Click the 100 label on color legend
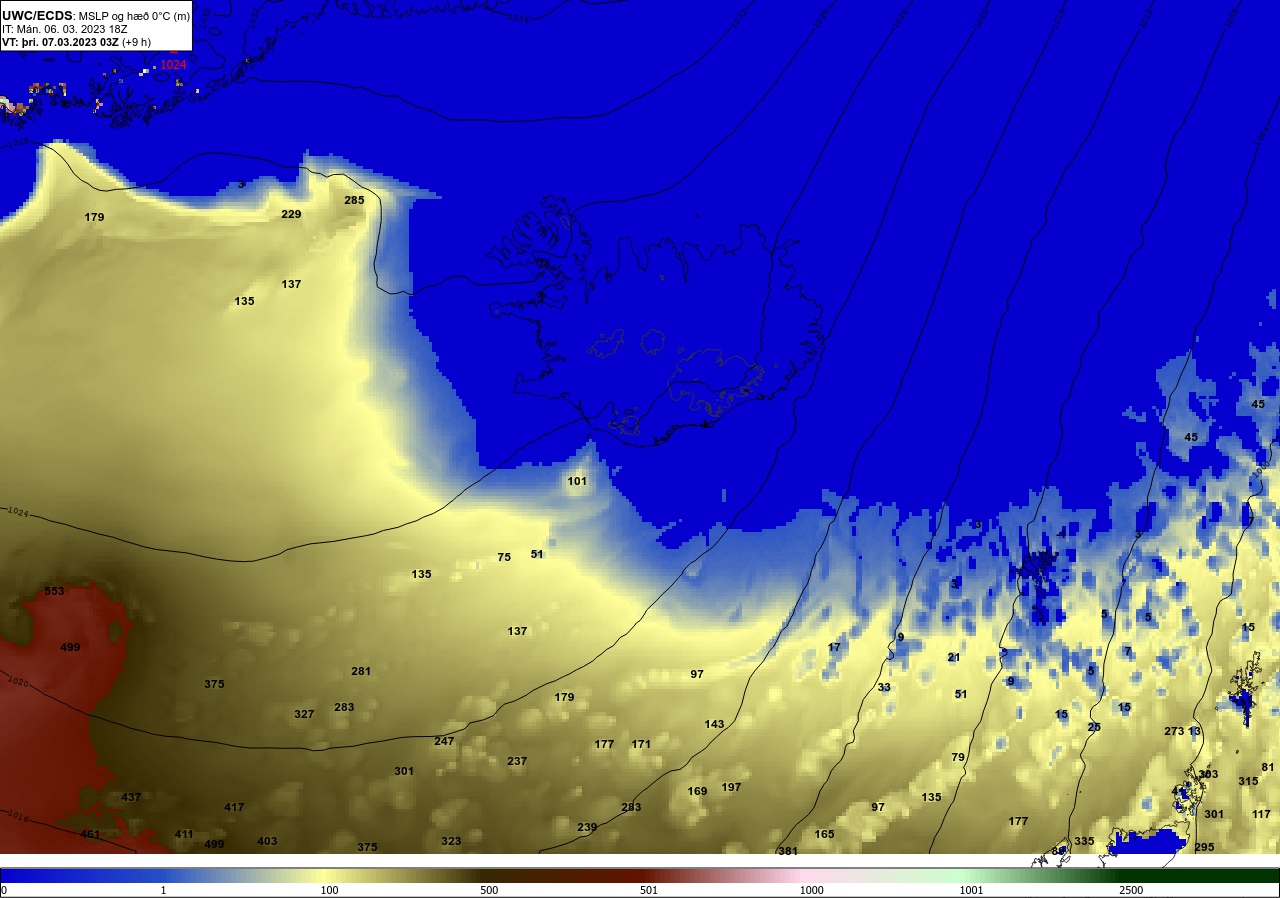This screenshot has width=1280, height=898. (329, 890)
